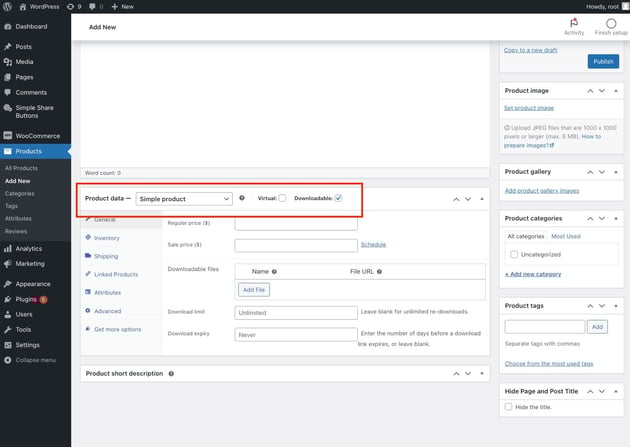The width and height of the screenshot is (630, 447).
Task: Toggle Product tags panel triangle
Action: (x=616, y=306)
